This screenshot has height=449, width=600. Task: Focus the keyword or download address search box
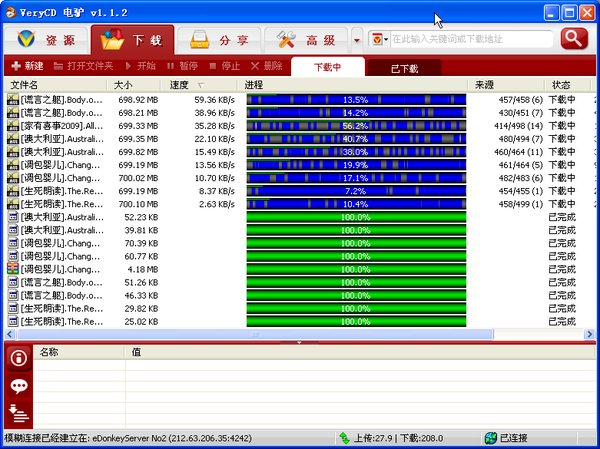[x=471, y=39]
